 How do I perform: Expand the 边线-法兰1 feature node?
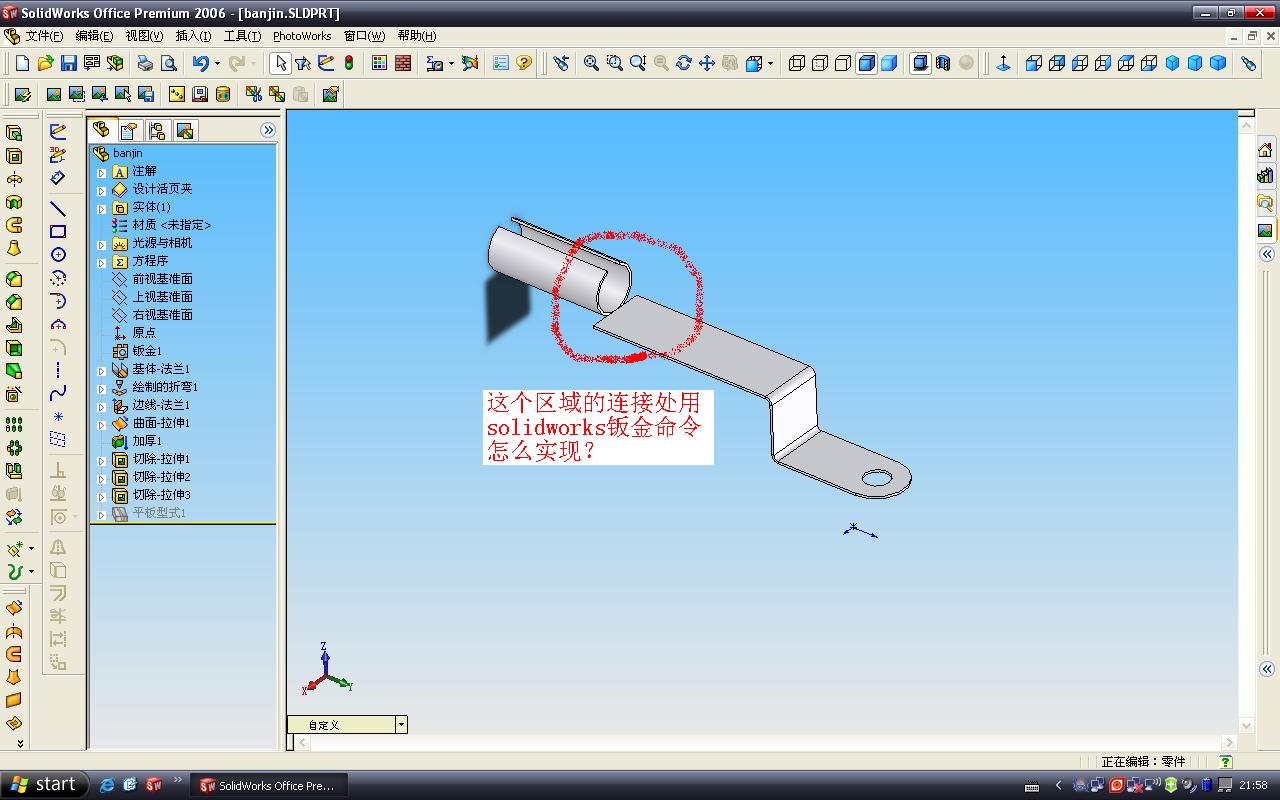[x=101, y=406]
